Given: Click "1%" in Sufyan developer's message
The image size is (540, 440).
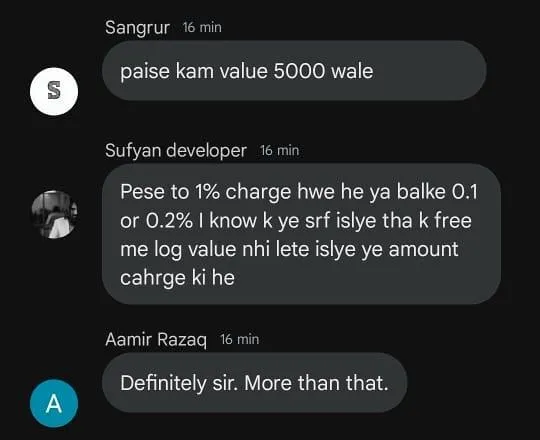Looking at the screenshot, I should [x=207, y=192].
